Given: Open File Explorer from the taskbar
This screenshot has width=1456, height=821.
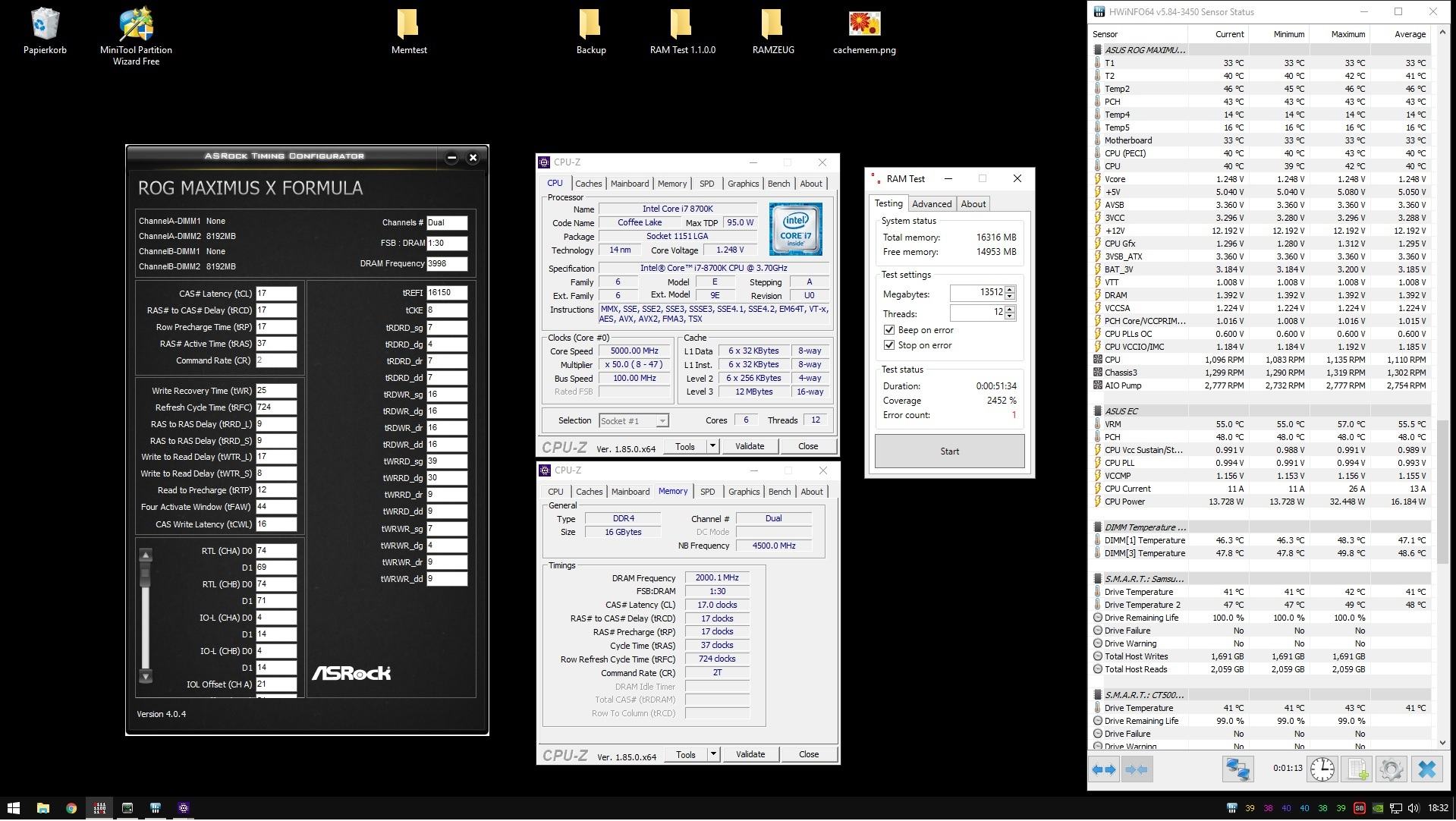Looking at the screenshot, I should [42, 808].
